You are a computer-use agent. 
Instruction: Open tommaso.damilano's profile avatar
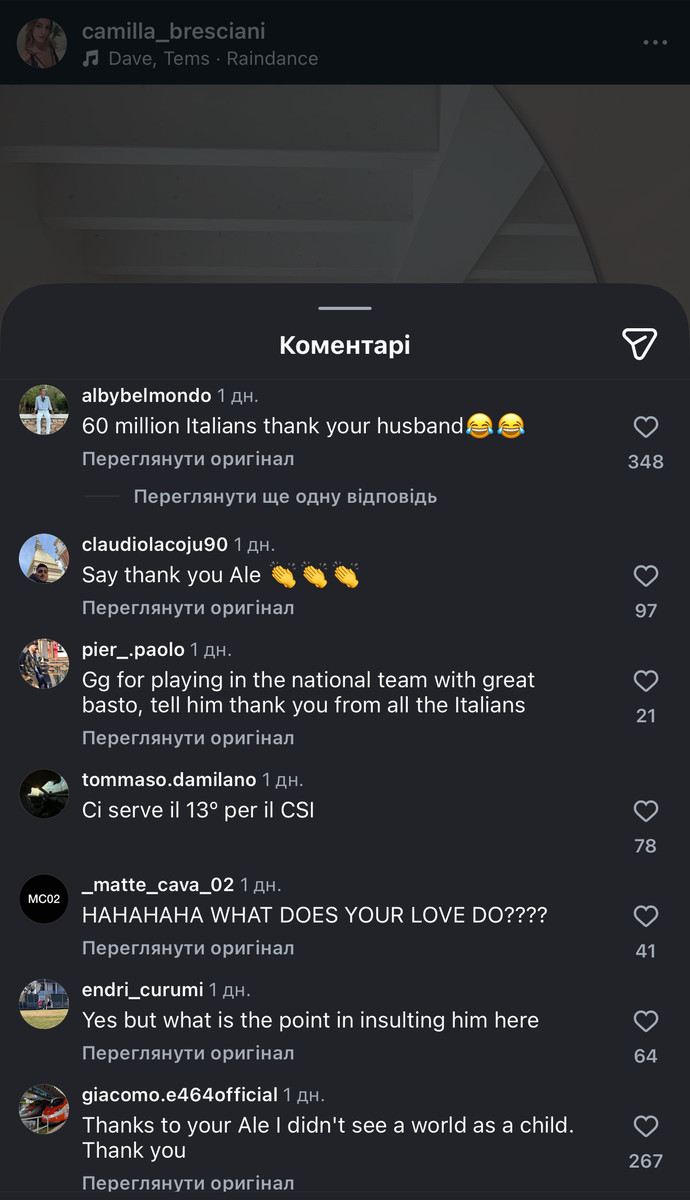coord(44,794)
